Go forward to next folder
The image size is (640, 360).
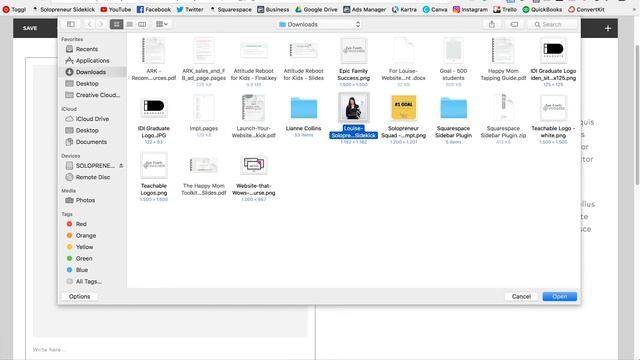click(x=100, y=24)
